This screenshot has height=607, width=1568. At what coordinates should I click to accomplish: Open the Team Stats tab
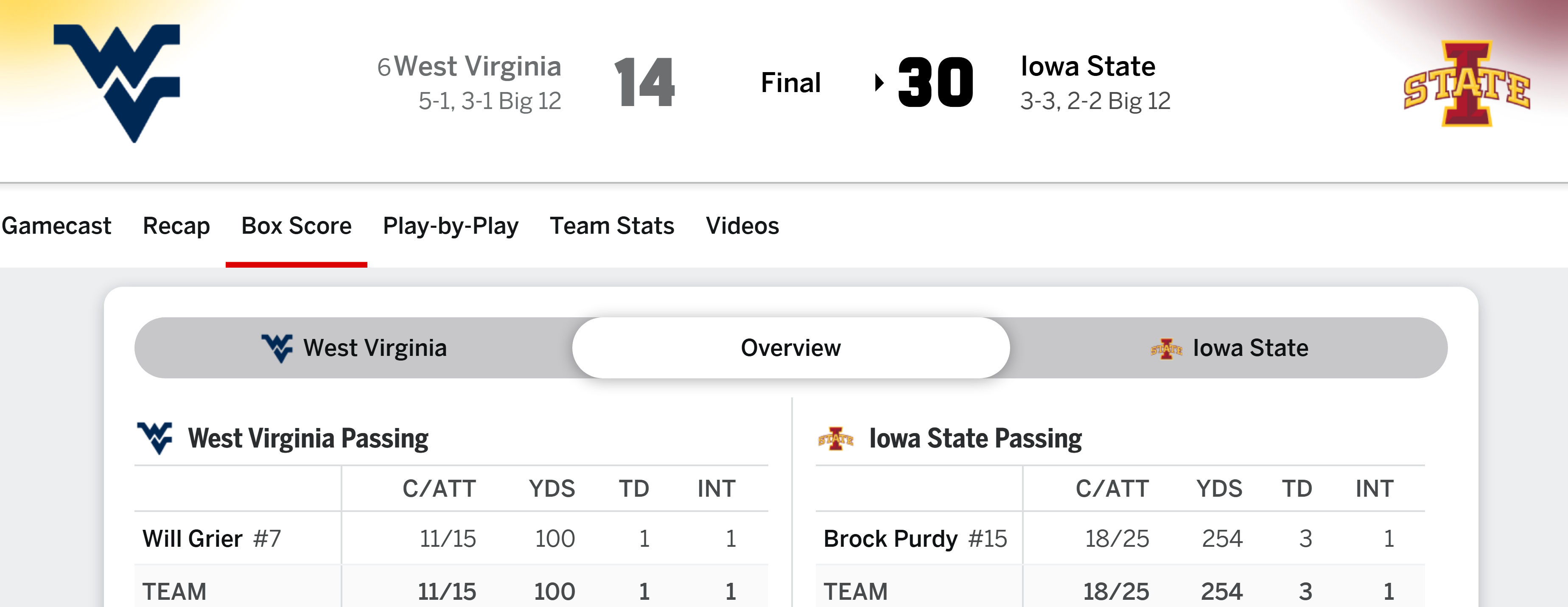click(x=612, y=226)
